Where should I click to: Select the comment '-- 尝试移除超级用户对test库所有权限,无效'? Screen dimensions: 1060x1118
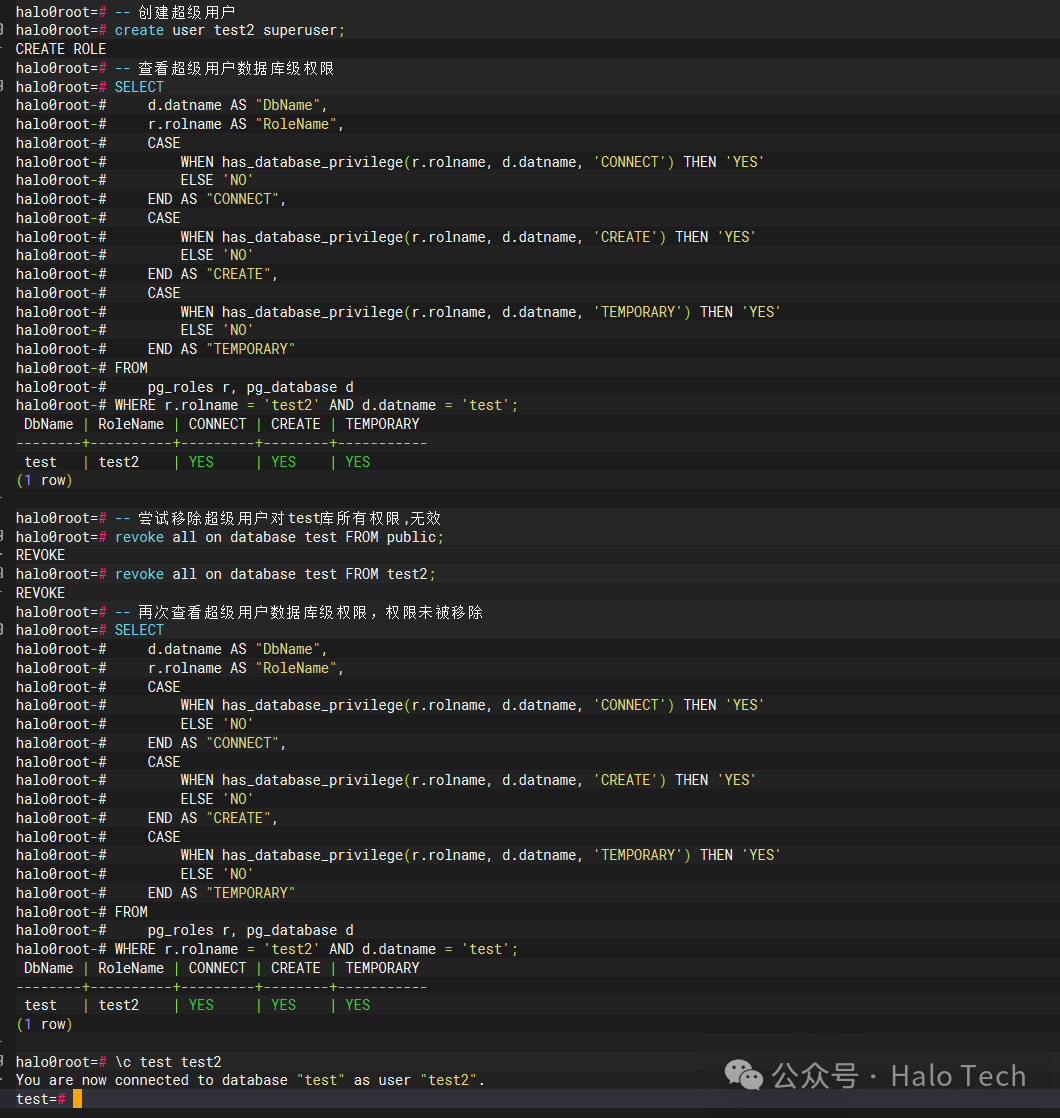277,518
